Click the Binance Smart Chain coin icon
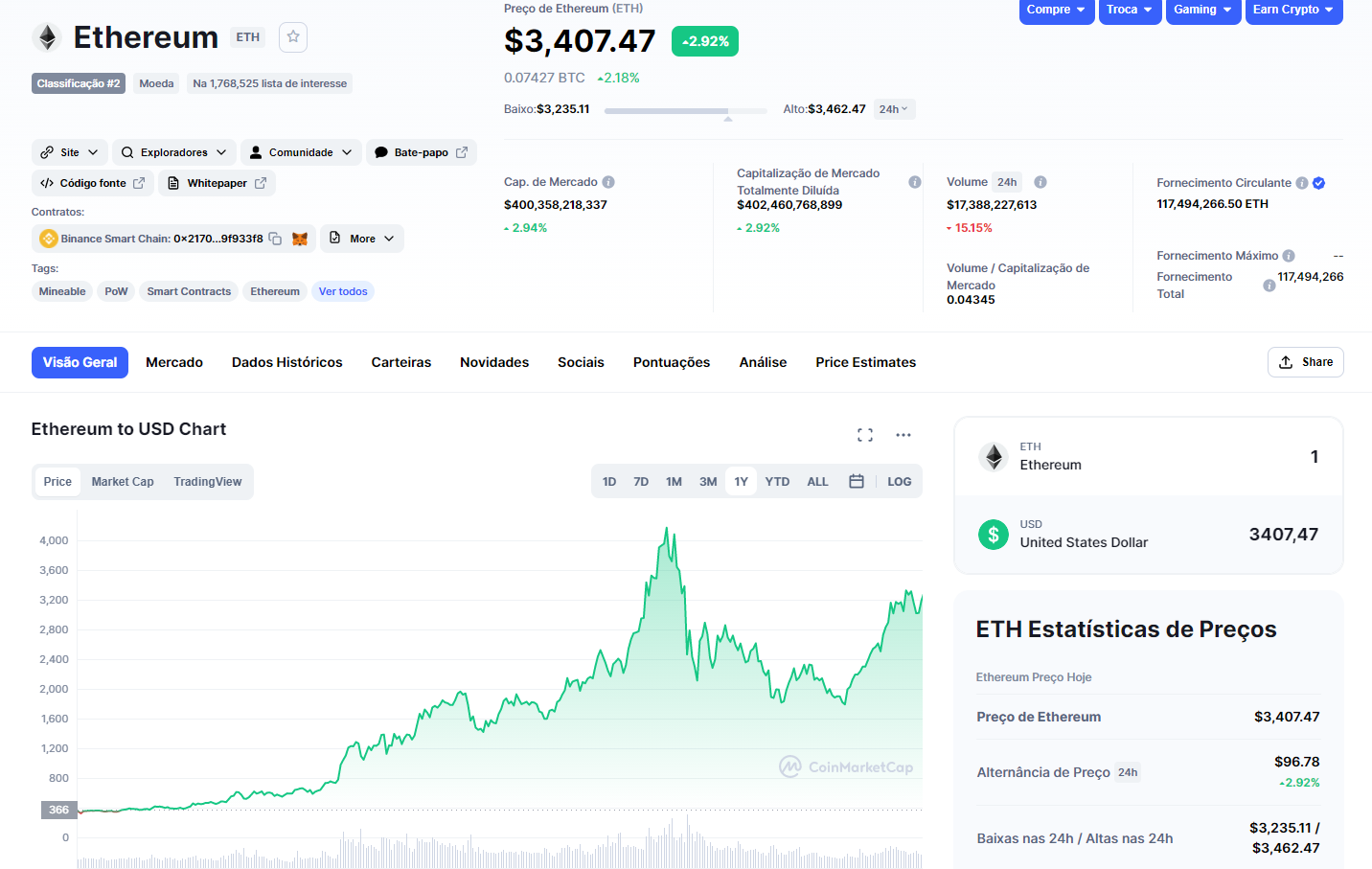The width and height of the screenshot is (1372, 869). point(49,239)
